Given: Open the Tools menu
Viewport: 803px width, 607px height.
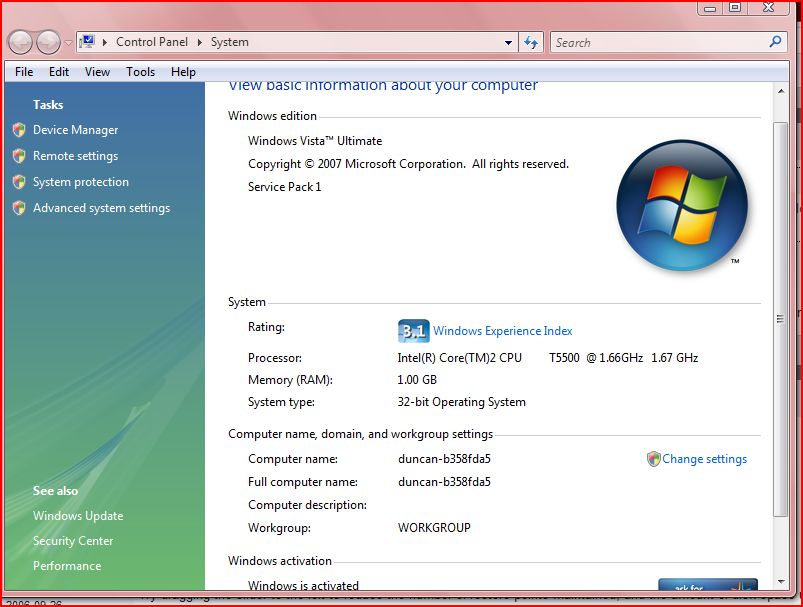Looking at the screenshot, I should [140, 72].
